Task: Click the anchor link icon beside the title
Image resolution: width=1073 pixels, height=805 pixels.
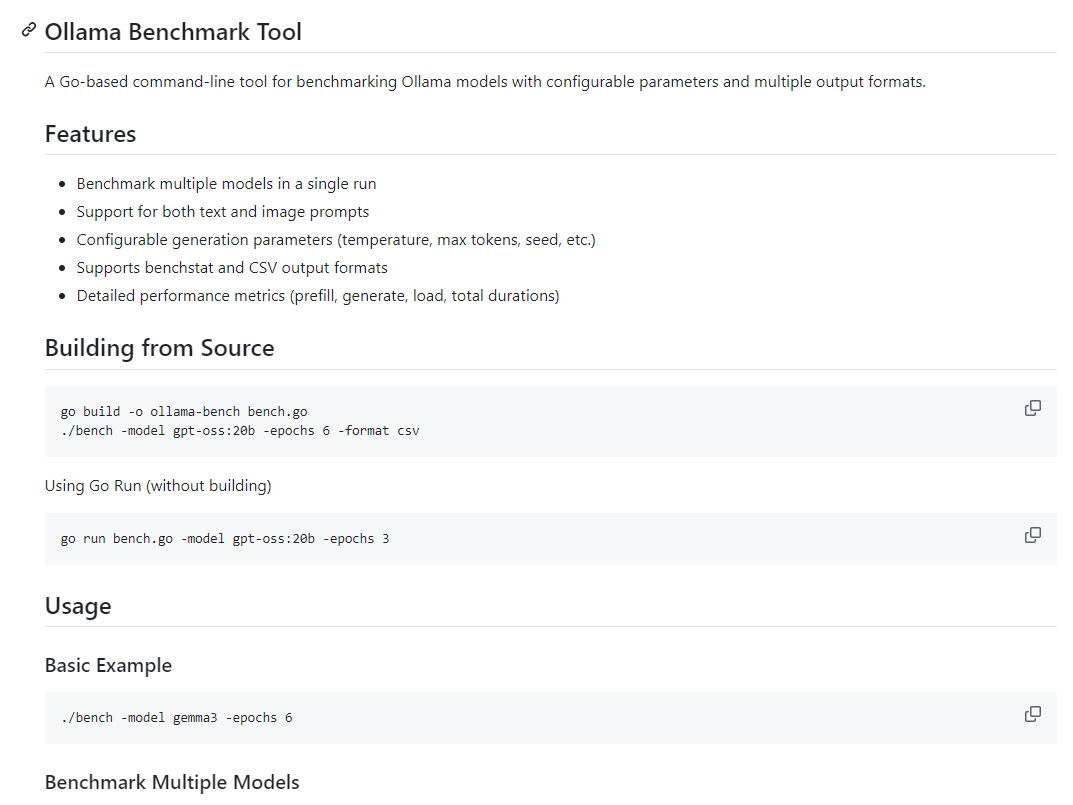Action: coord(29,31)
